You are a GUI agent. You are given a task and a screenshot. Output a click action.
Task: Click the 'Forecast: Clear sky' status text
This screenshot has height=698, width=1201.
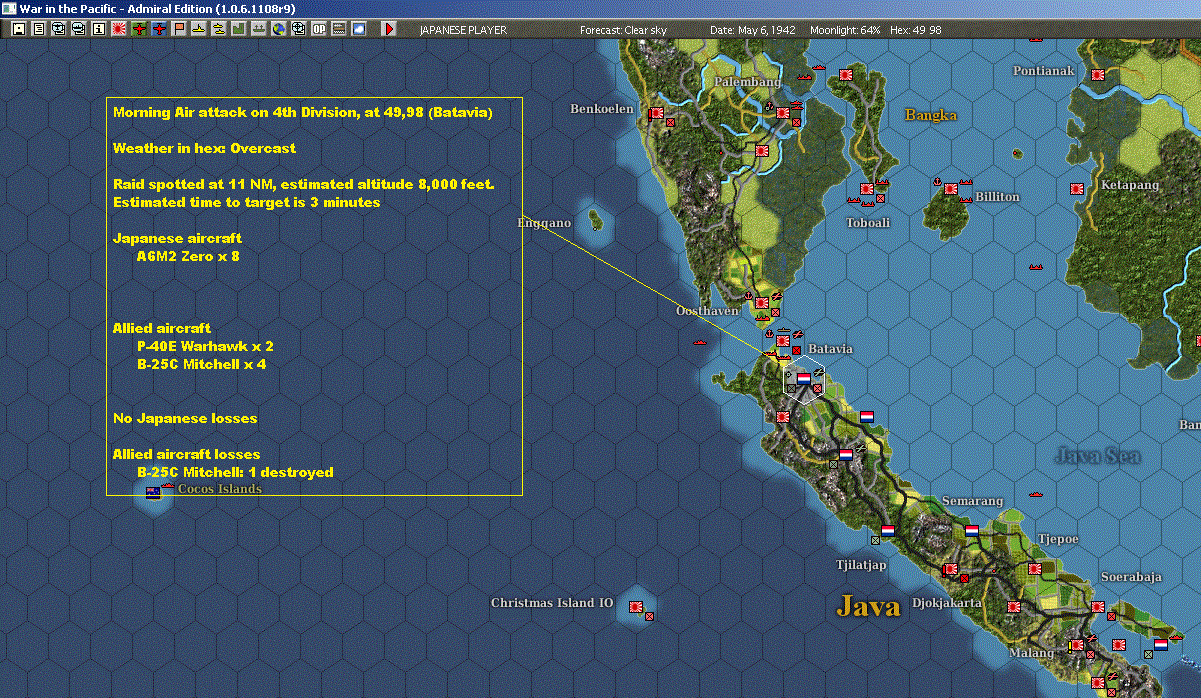click(623, 30)
